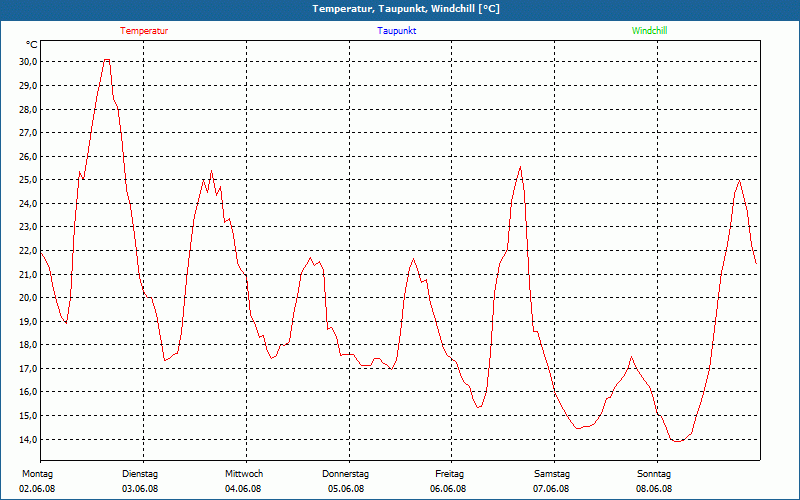Screen dimensions: 800x500
Task: Click the °C axis unit label
Action: pyautogui.click(x=32, y=45)
